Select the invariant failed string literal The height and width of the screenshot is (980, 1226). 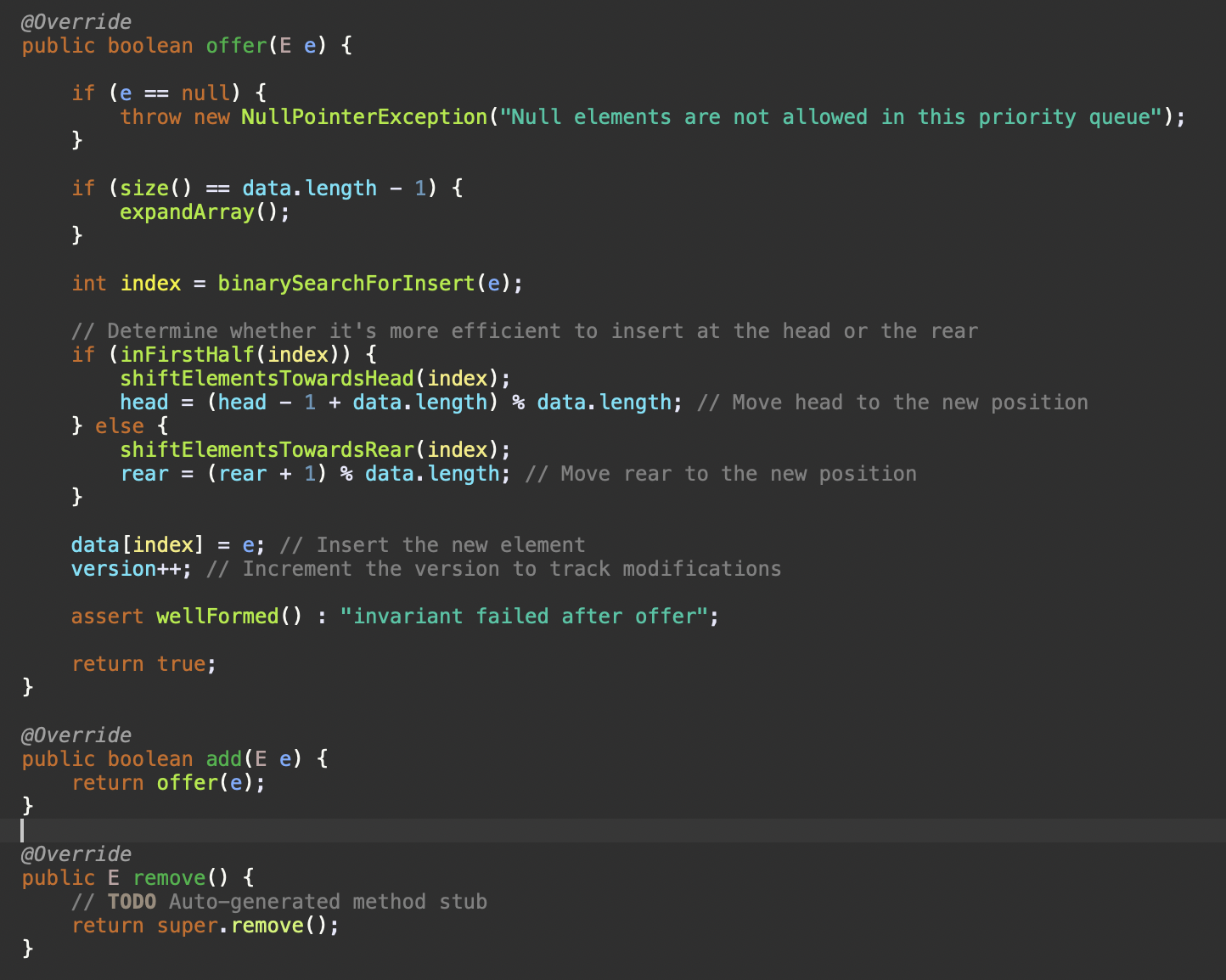pos(527,616)
